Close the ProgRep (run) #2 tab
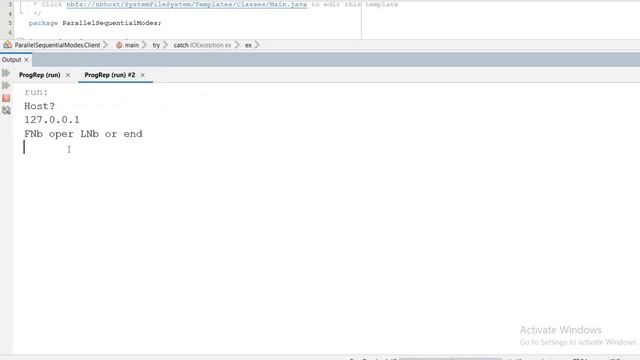Image resolution: width=640 pixels, height=360 pixels. tap(142, 75)
